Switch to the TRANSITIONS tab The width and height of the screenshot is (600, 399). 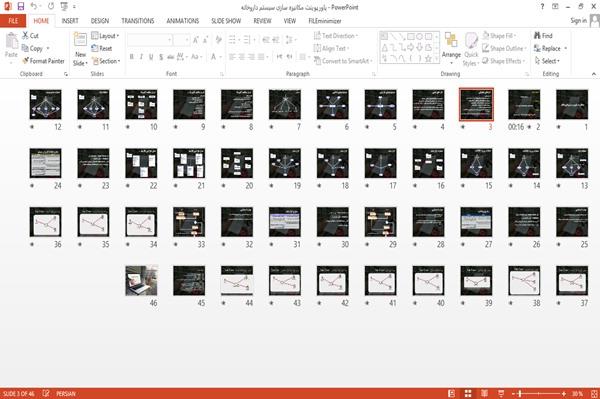(138, 21)
